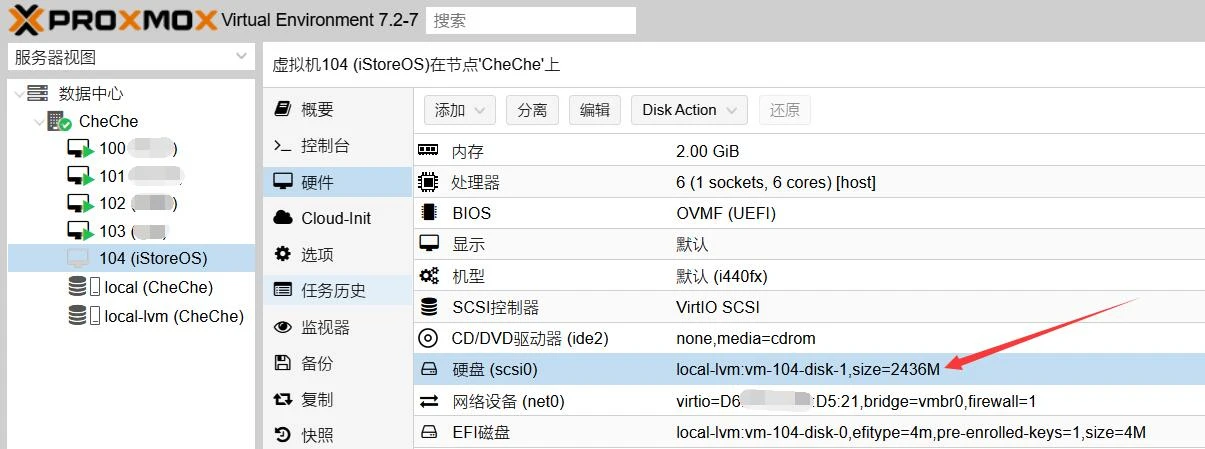The height and width of the screenshot is (449, 1205).
Task: Click the Cloud-Init cloud icon
Action: click(283, 218)
